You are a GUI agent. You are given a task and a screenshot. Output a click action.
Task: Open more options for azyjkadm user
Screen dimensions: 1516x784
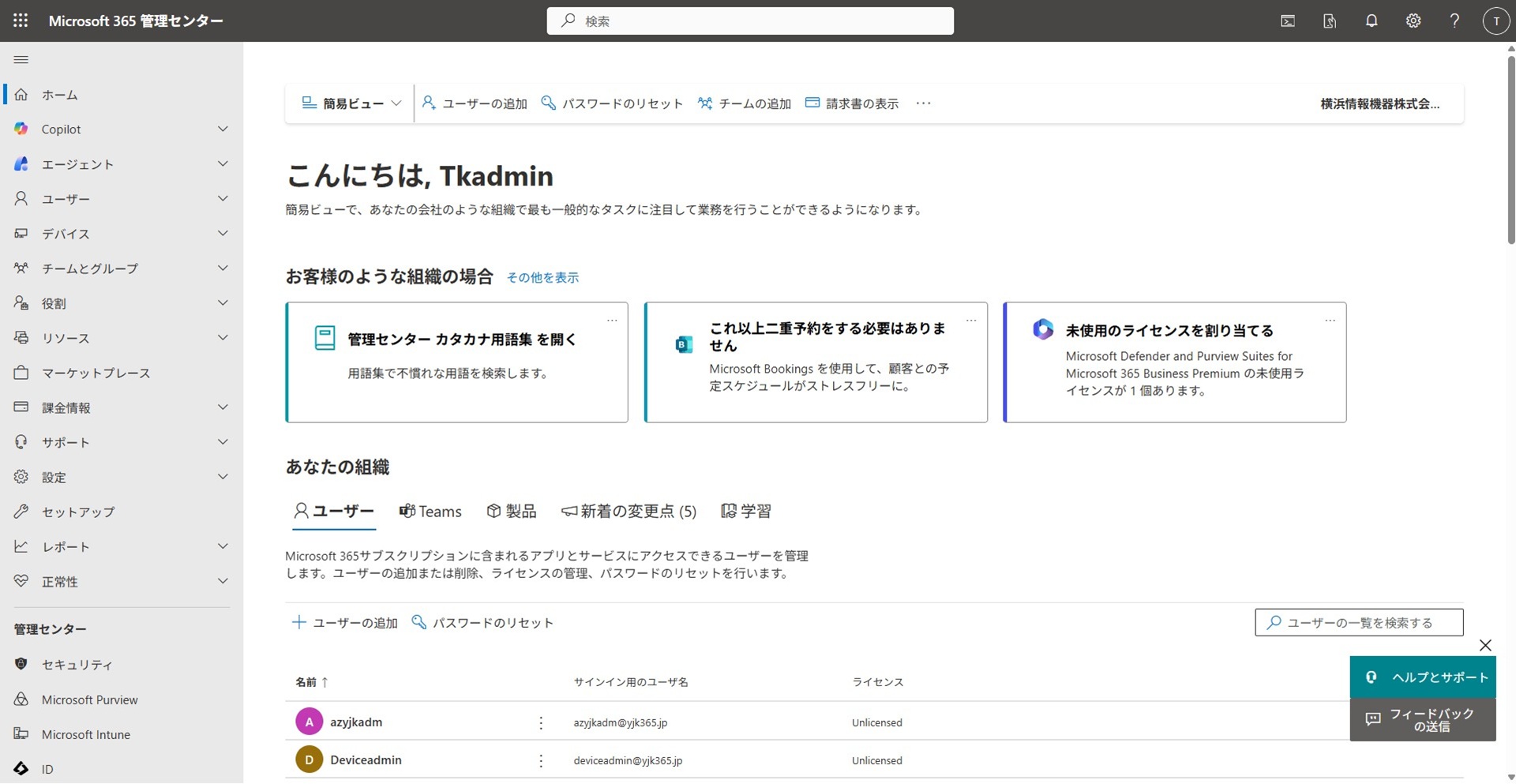(x=541, y=722)
